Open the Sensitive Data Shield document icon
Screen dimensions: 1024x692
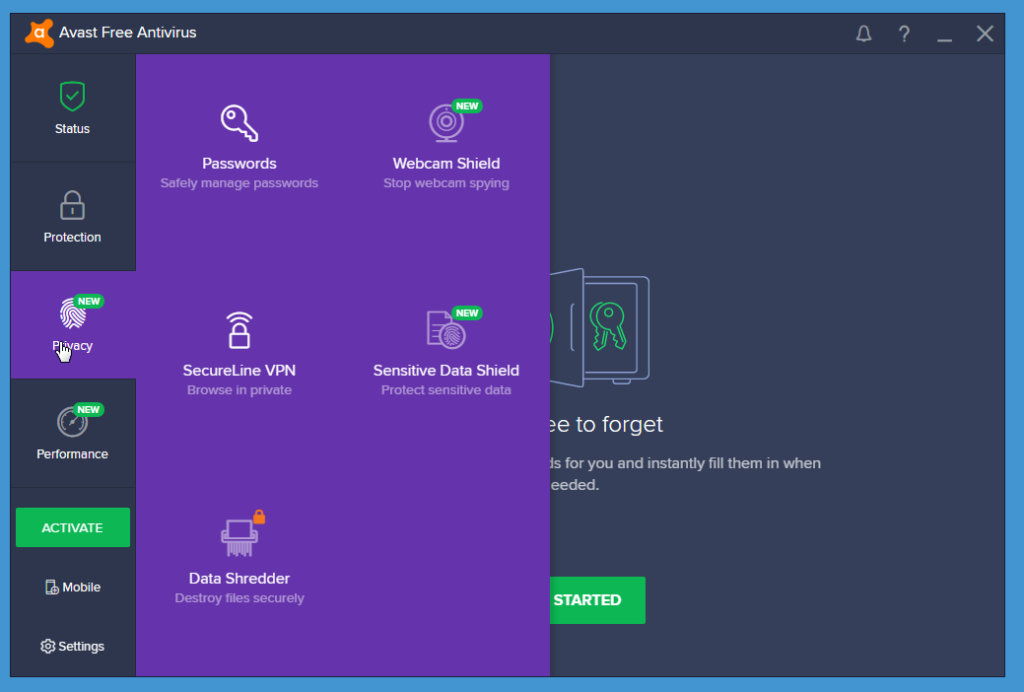pos(446,329)
